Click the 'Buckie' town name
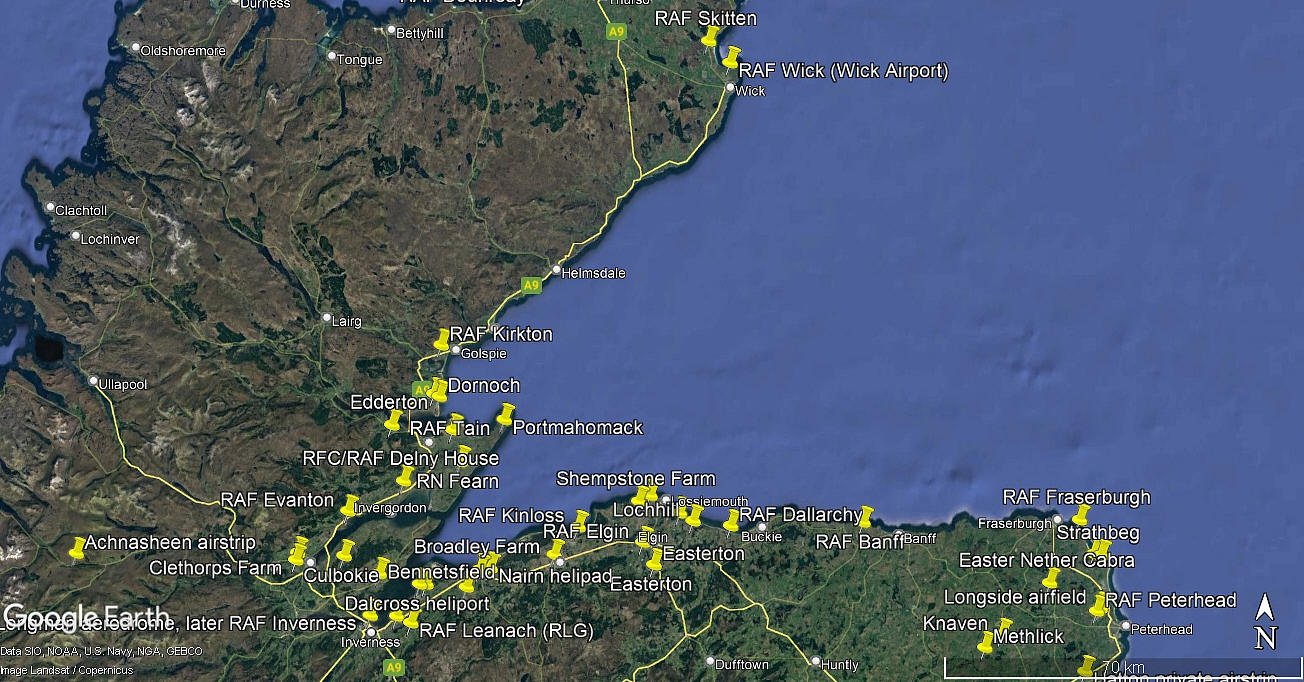 point(762,538)
